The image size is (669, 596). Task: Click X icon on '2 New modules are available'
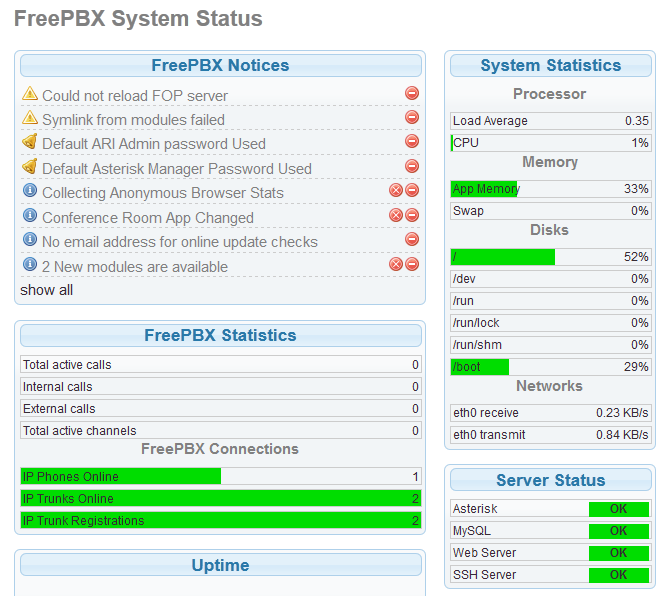click(396, 265)
